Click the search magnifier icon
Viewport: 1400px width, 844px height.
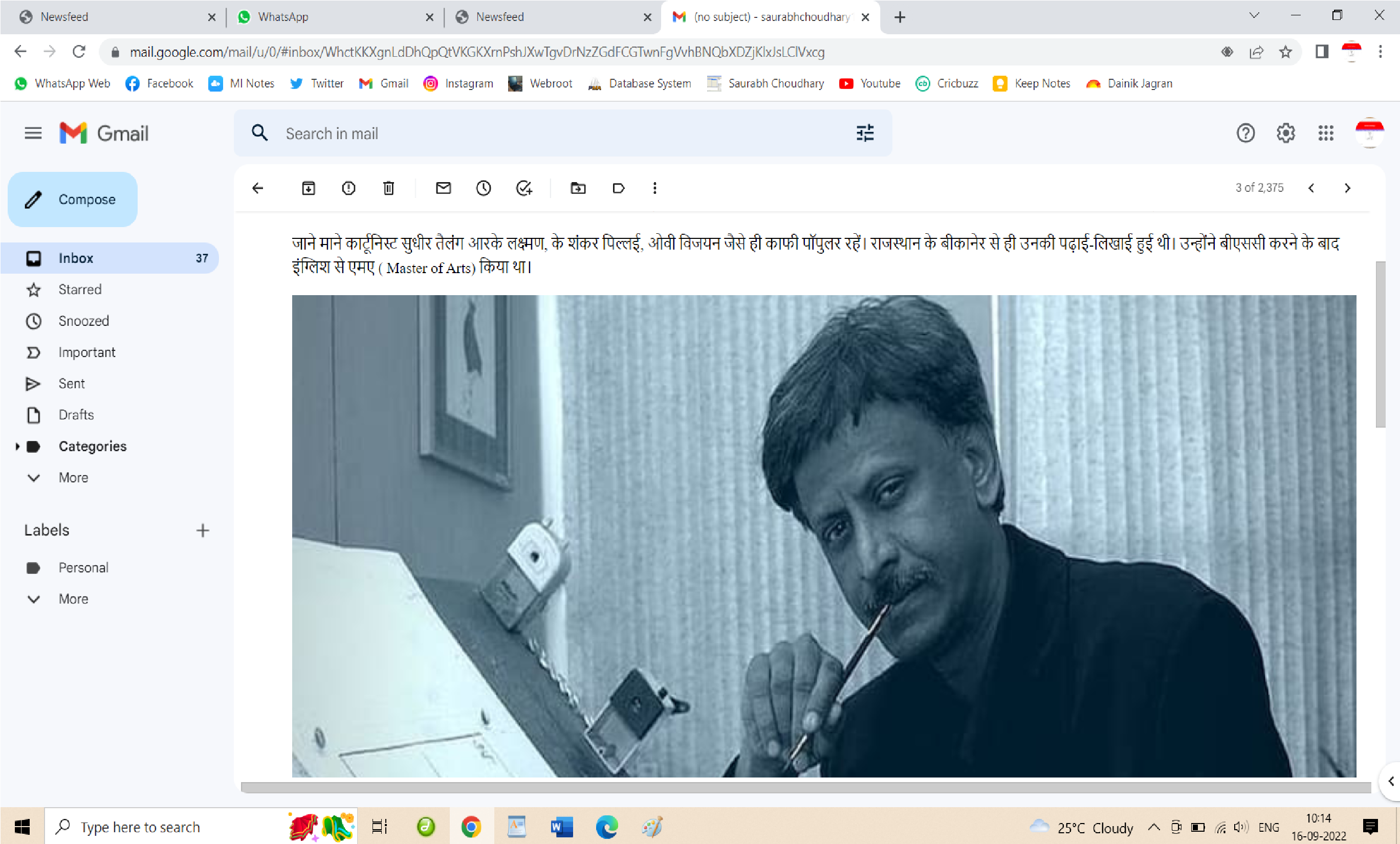(x=259, y=133)
